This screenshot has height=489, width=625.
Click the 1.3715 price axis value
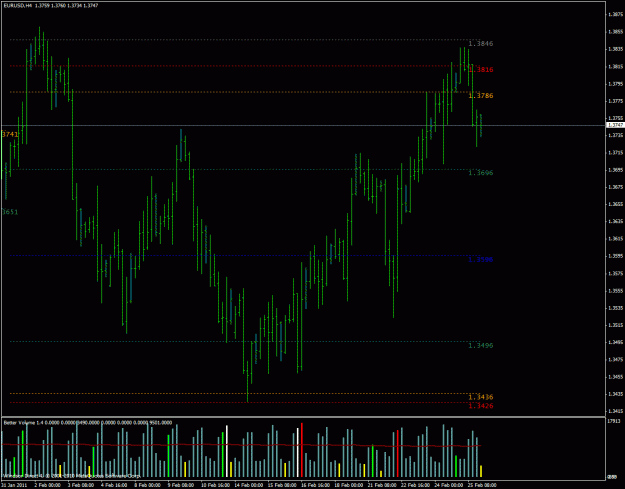[x=616, y=153]
